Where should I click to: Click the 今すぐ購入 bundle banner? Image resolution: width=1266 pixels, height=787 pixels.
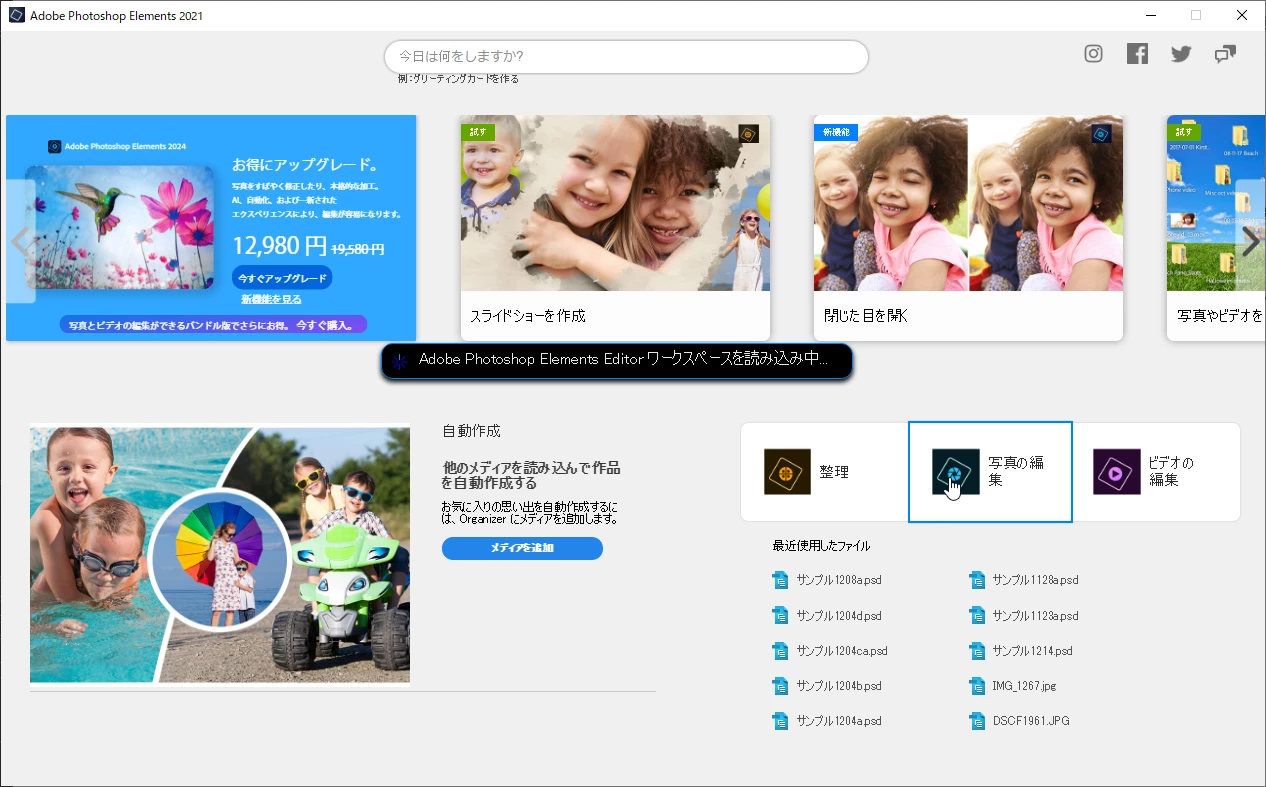tap(212, 325)
